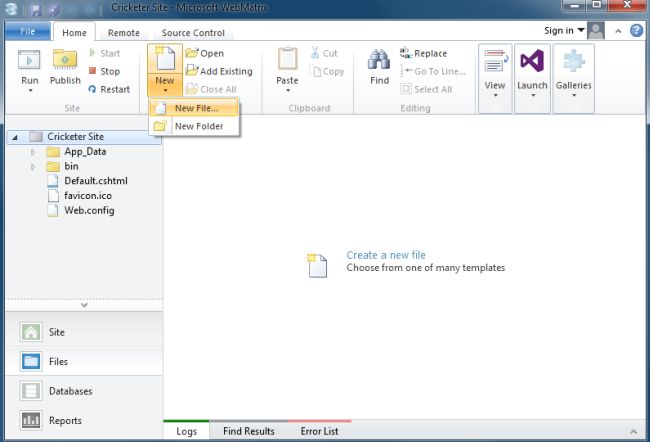The width and height of the screenshot is (650, 442).
Task: Click Close All files
Action: (x=211, y=89)
